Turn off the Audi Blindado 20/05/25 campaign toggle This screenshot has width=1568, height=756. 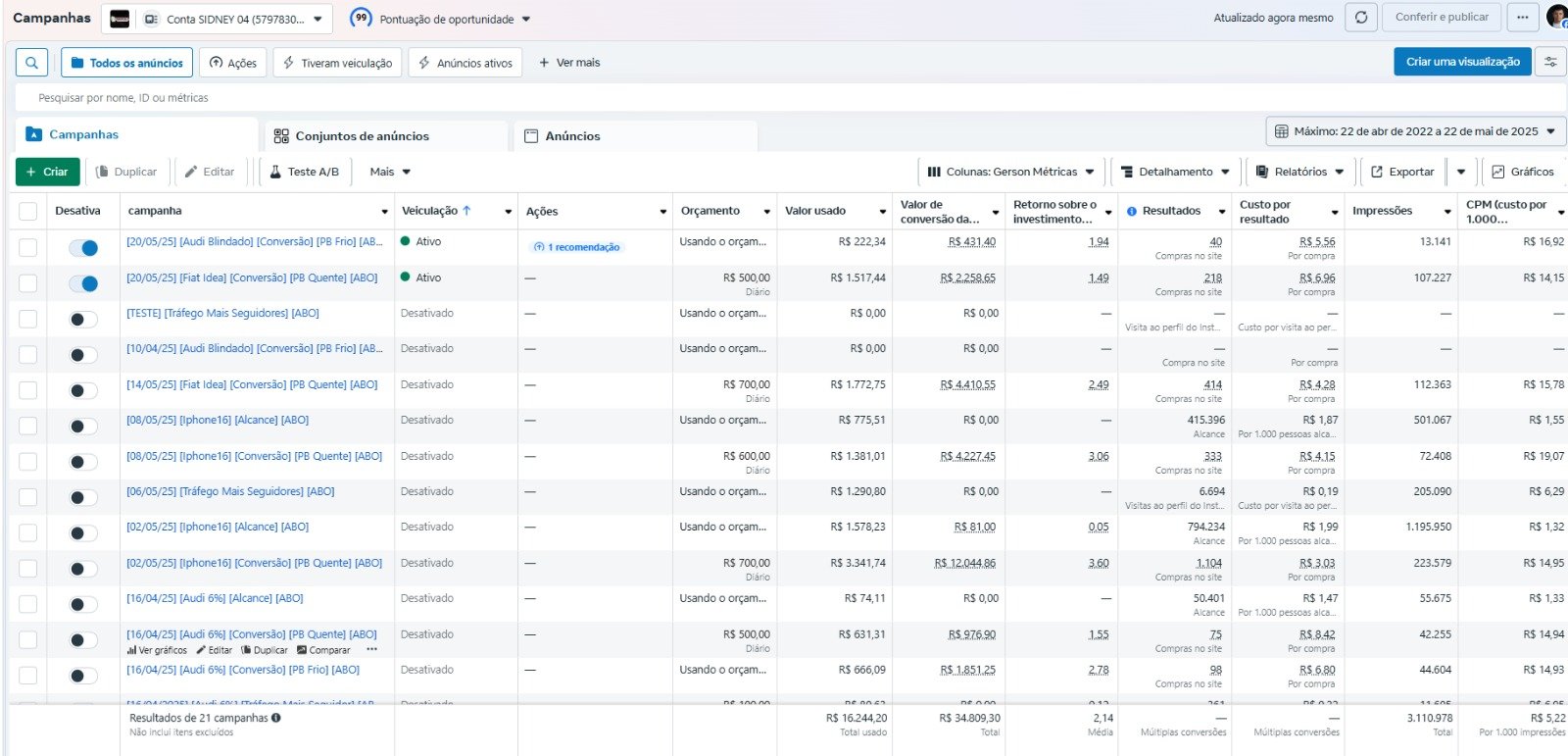83,248
